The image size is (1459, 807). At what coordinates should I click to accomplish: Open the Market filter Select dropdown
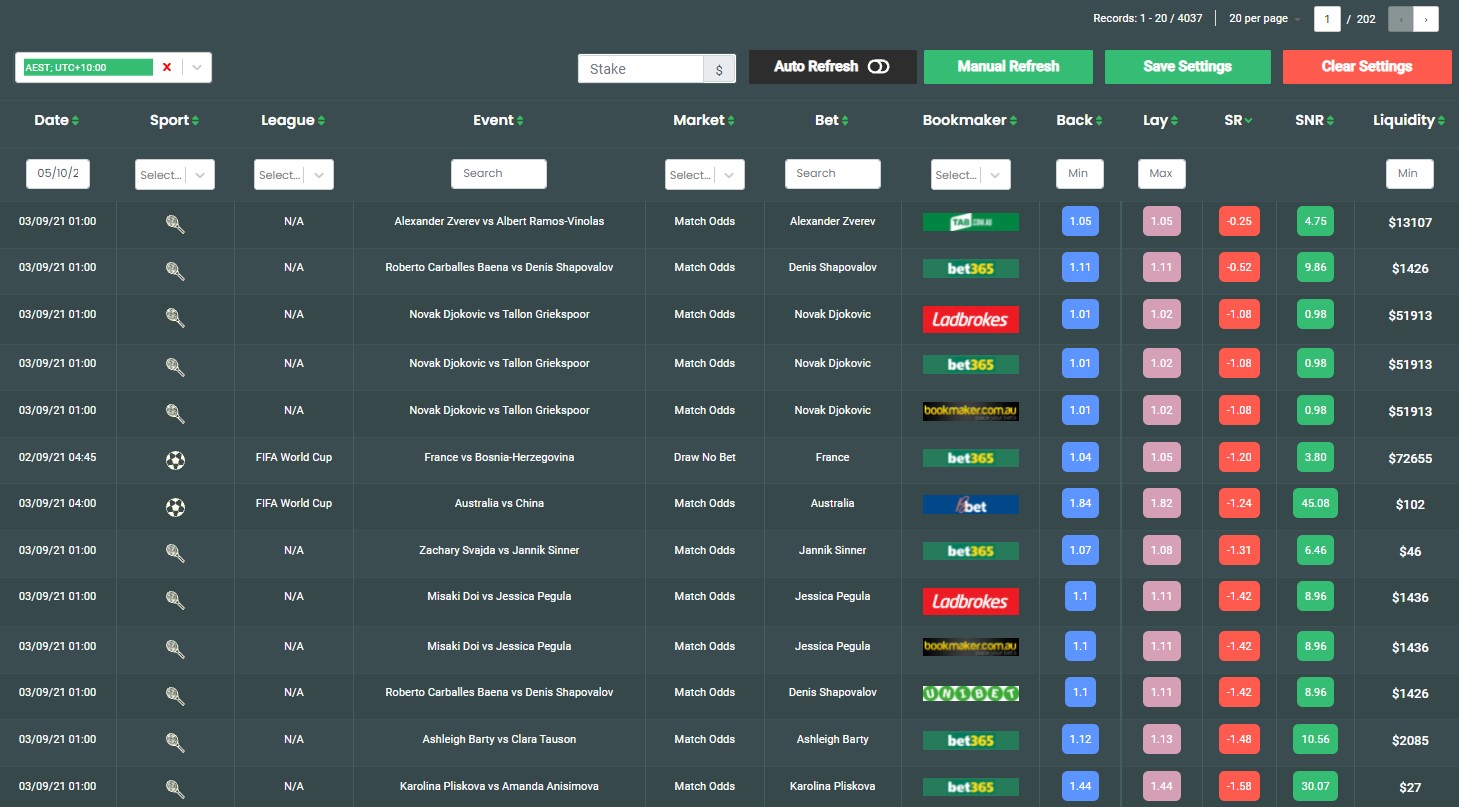(x=705, y=174)
